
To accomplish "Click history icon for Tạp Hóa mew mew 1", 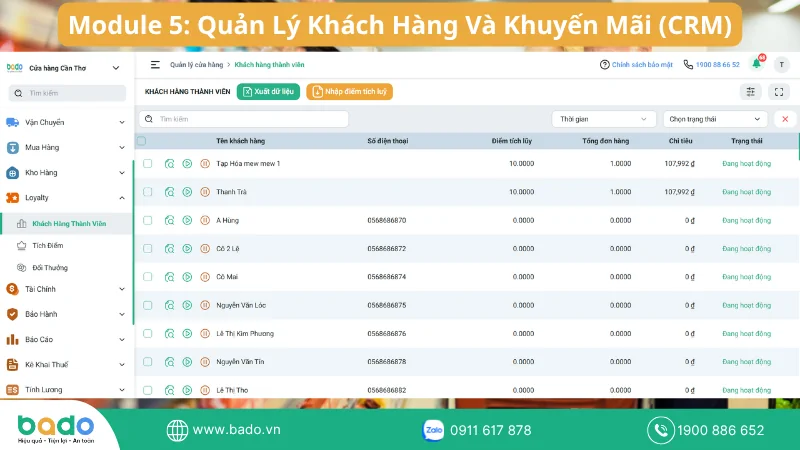I will 169,164.
